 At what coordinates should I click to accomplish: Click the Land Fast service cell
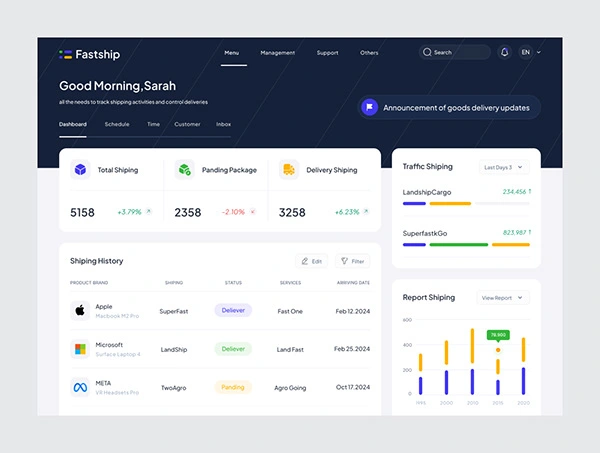[x=290, y=349]
